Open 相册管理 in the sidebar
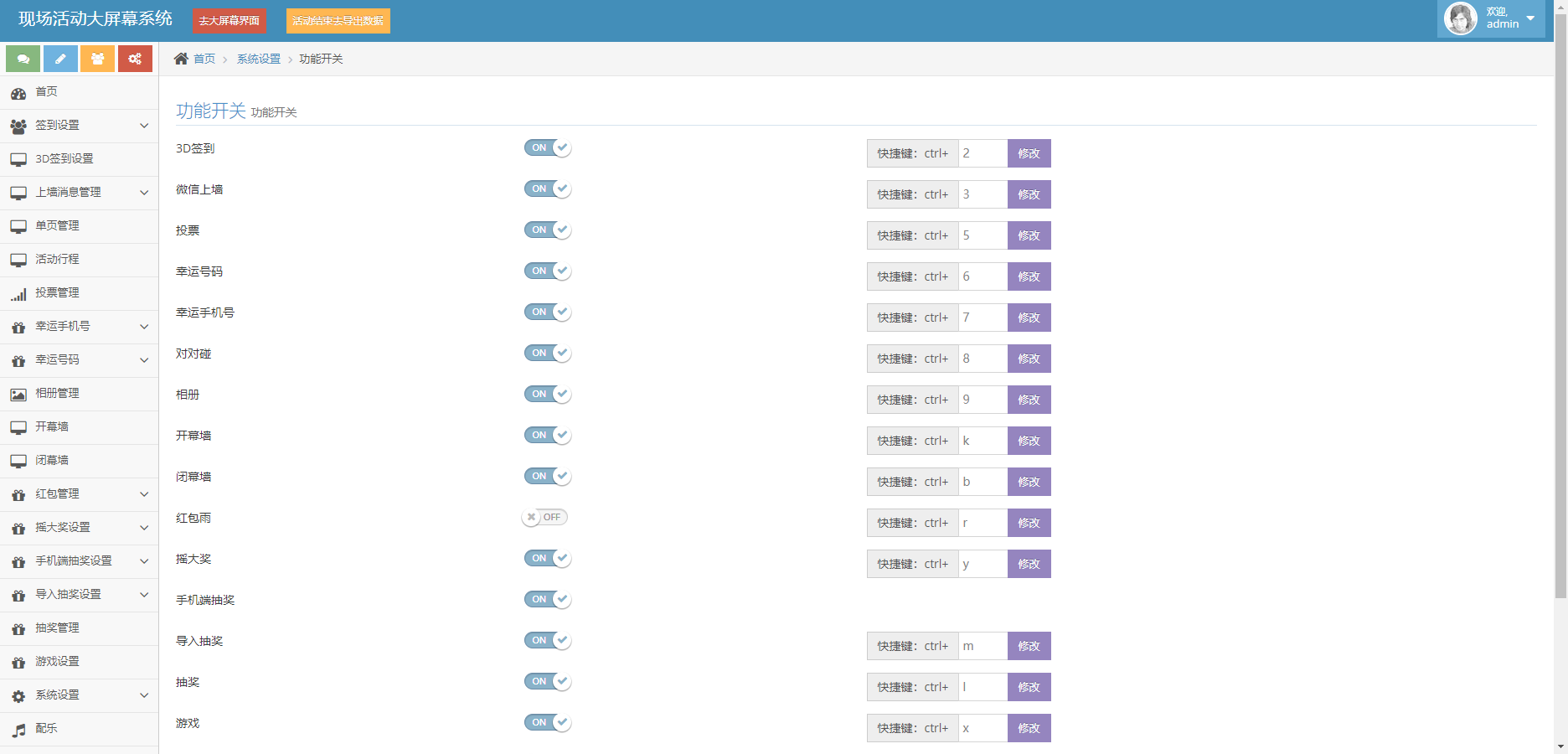The height and width of the screenshot is (754, 1568). pos(57,394)
